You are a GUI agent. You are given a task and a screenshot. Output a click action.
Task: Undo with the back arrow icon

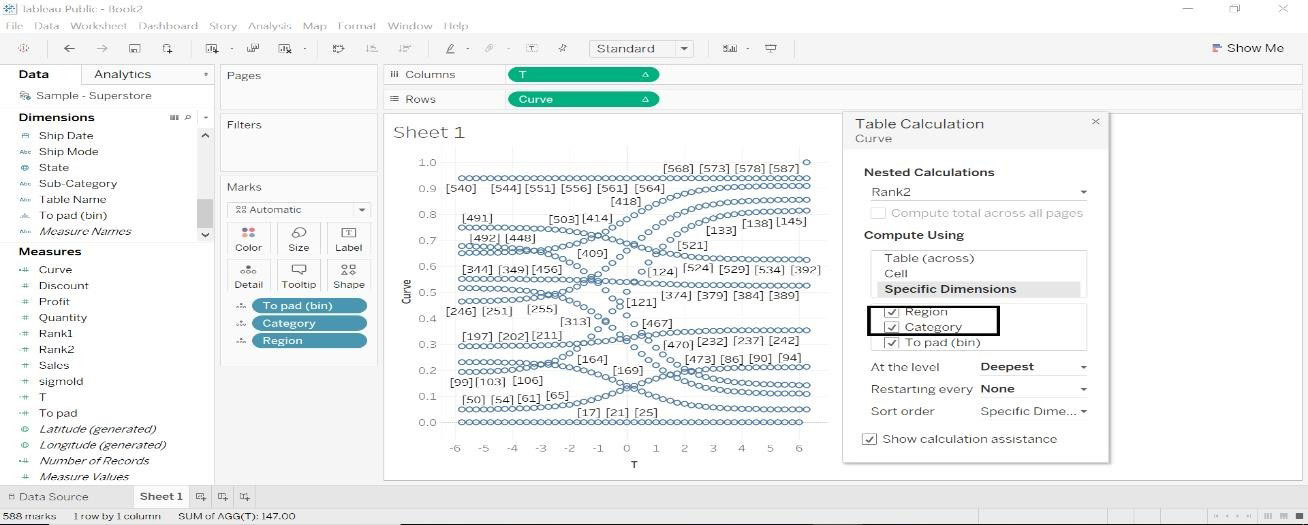pos(69,48)
